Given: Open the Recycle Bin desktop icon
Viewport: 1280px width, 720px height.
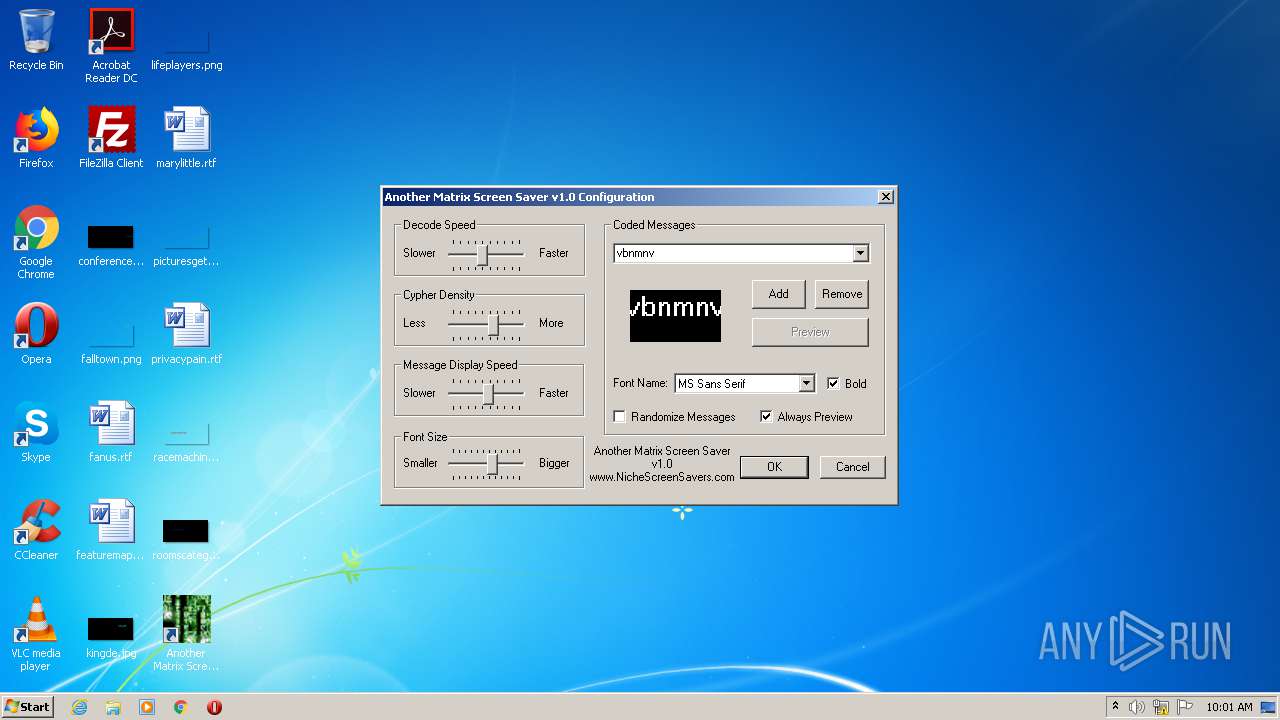Looking at the screenshot, I should click(36, 40).
